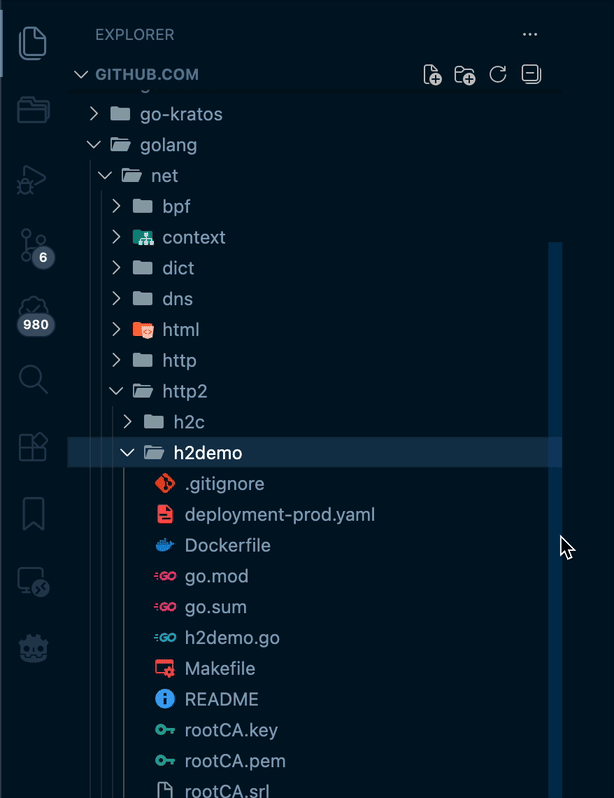614x798 pixels.
Task: Open Explorer more actions ellipsis menu
Action: tap(530, 35)
